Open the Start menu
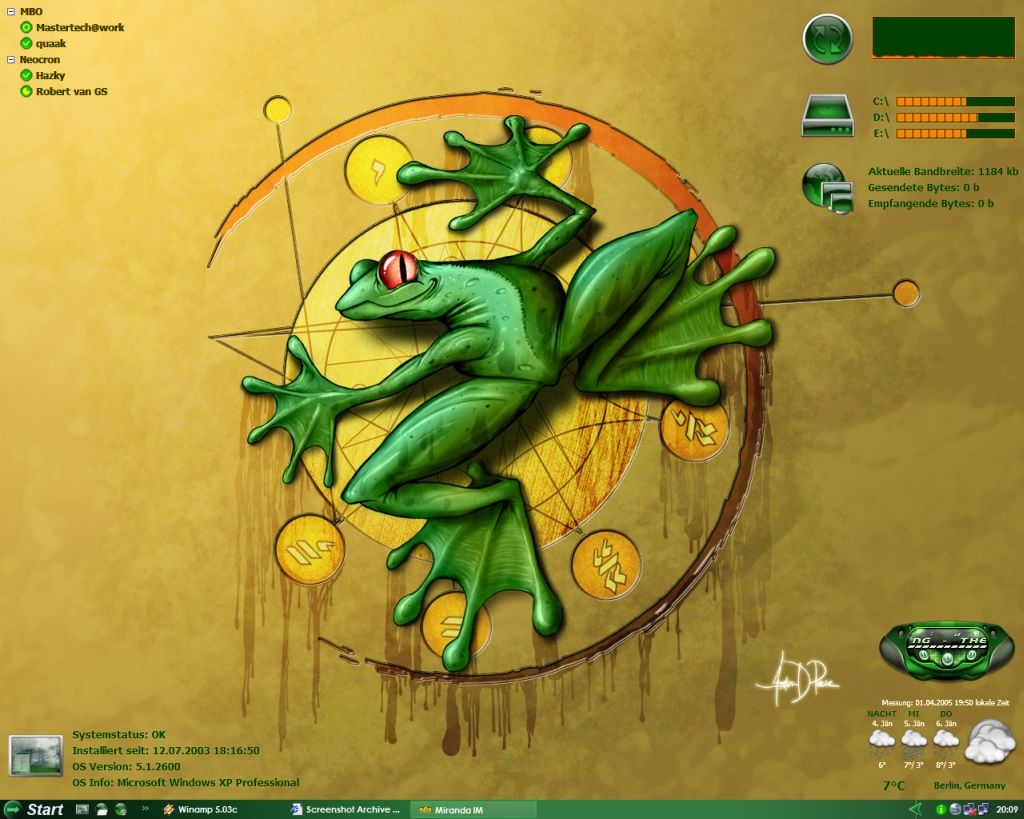This screenshot has height=819, width=1024. click(34, 810)
